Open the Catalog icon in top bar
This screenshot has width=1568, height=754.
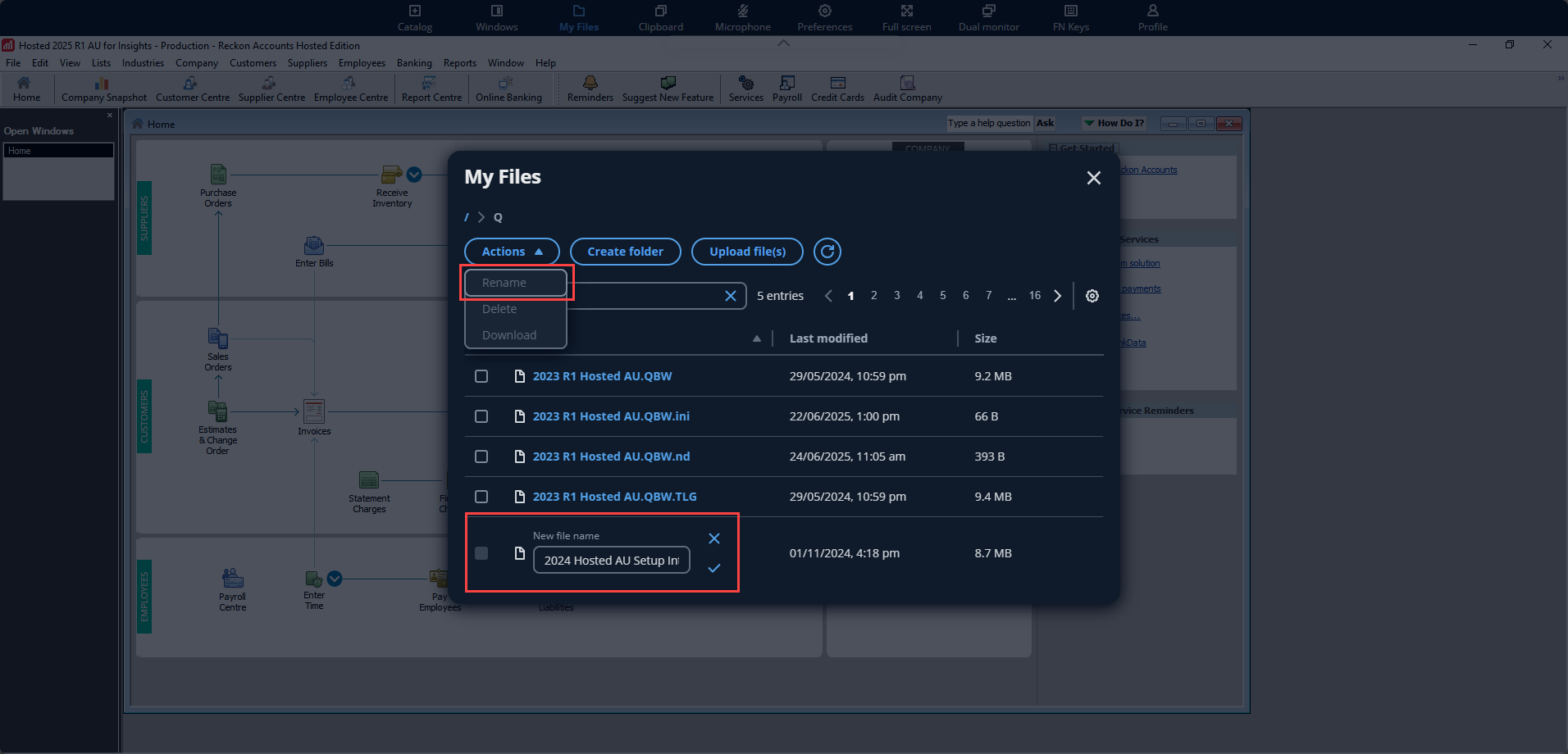pos(415,18)
